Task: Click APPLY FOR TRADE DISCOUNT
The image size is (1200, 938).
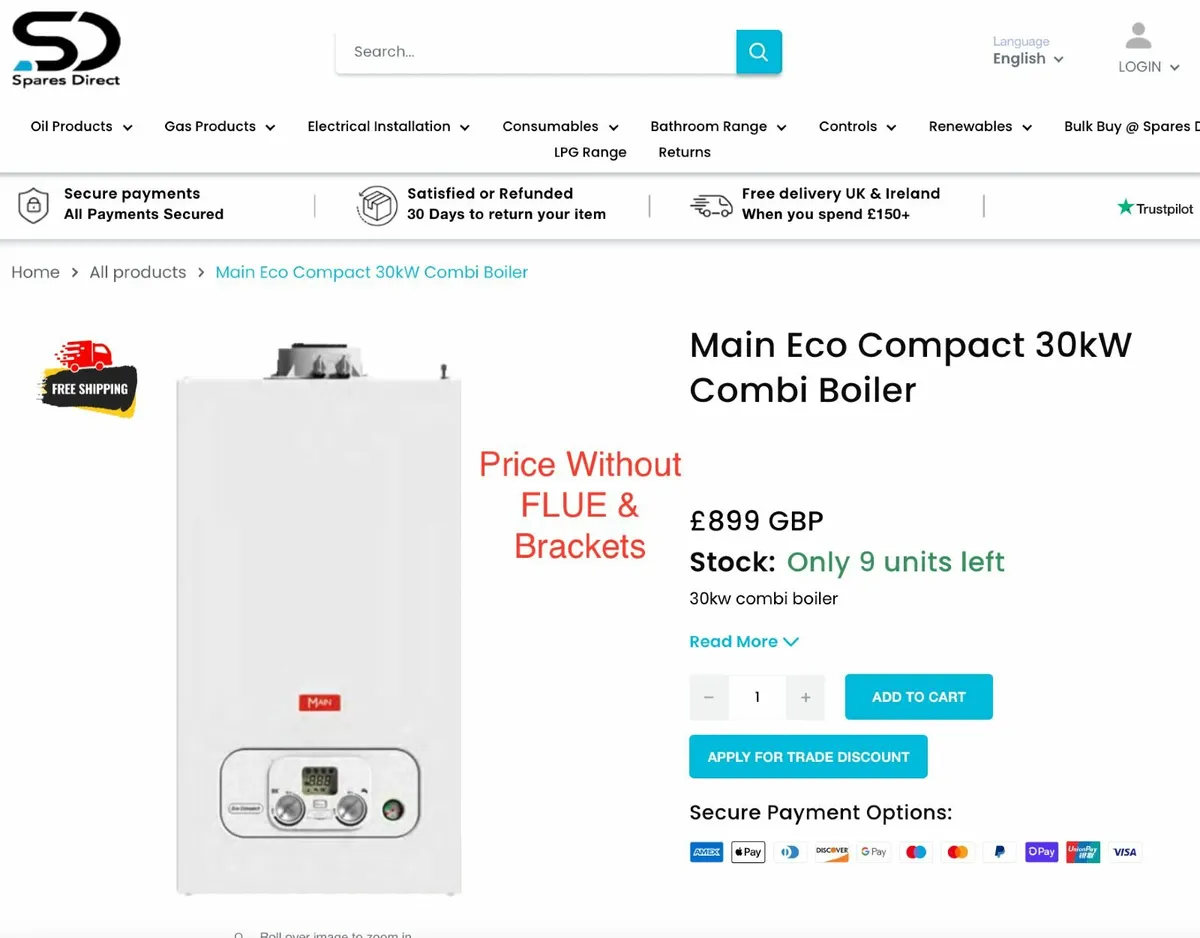Action: coord(808,756)
